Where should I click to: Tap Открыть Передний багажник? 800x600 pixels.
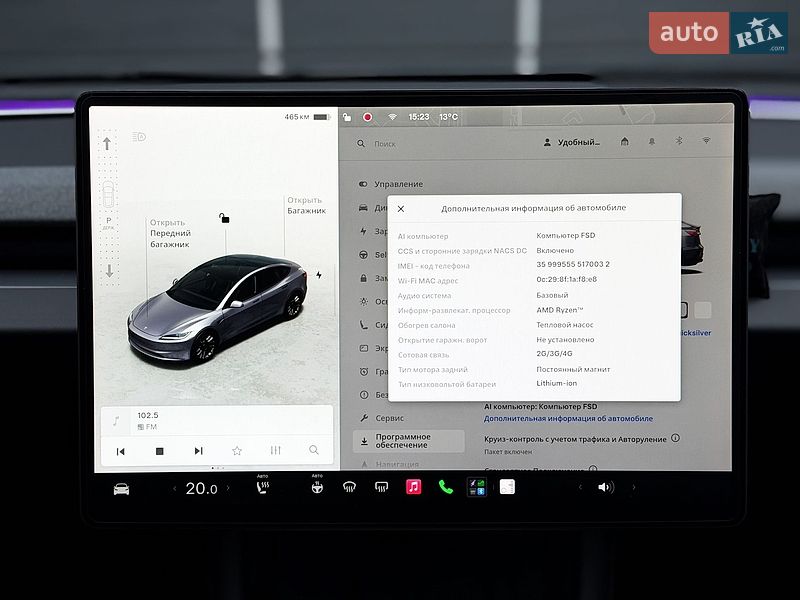point(170,233)
